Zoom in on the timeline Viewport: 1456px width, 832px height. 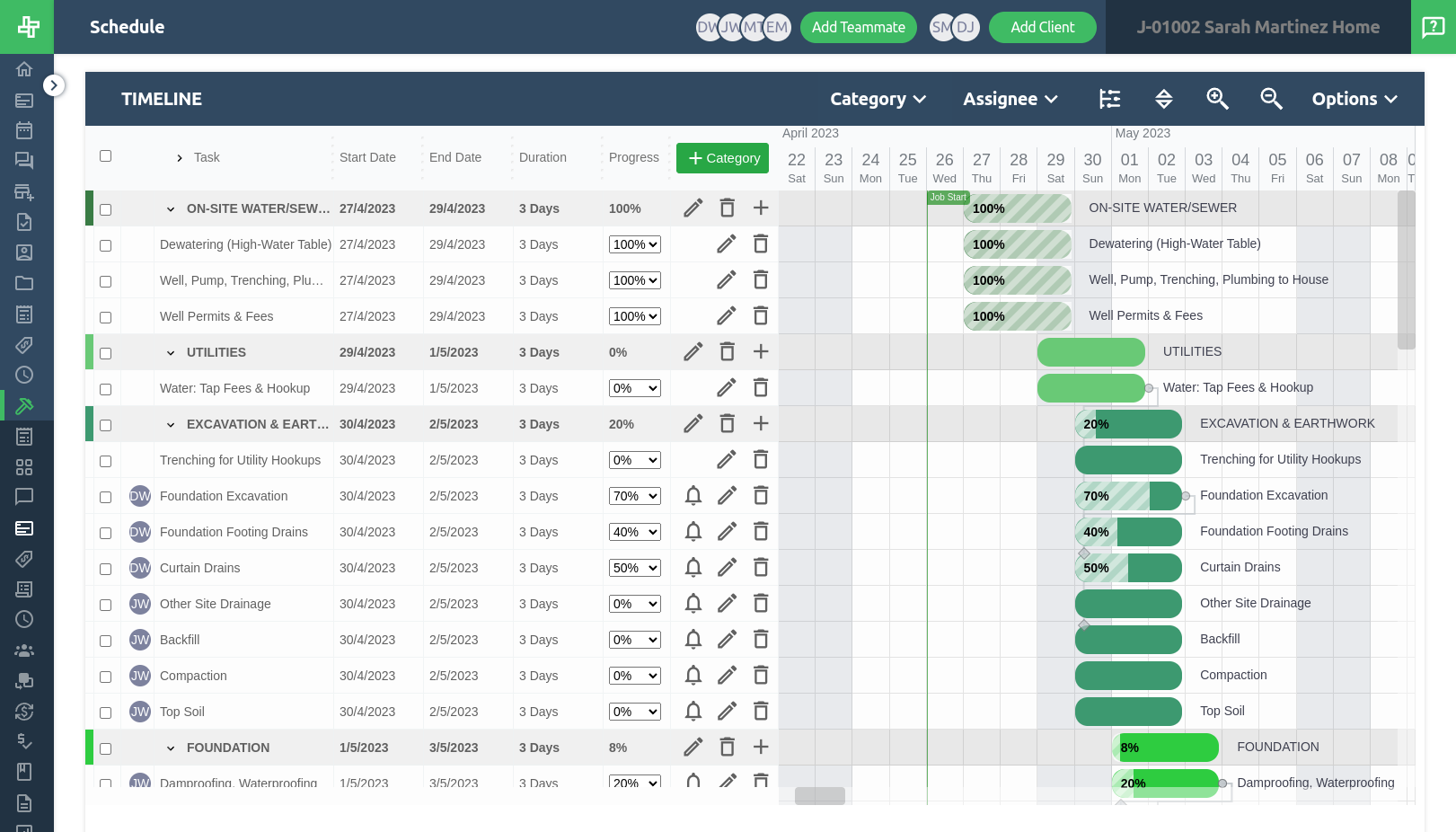tap(1218, 99)
